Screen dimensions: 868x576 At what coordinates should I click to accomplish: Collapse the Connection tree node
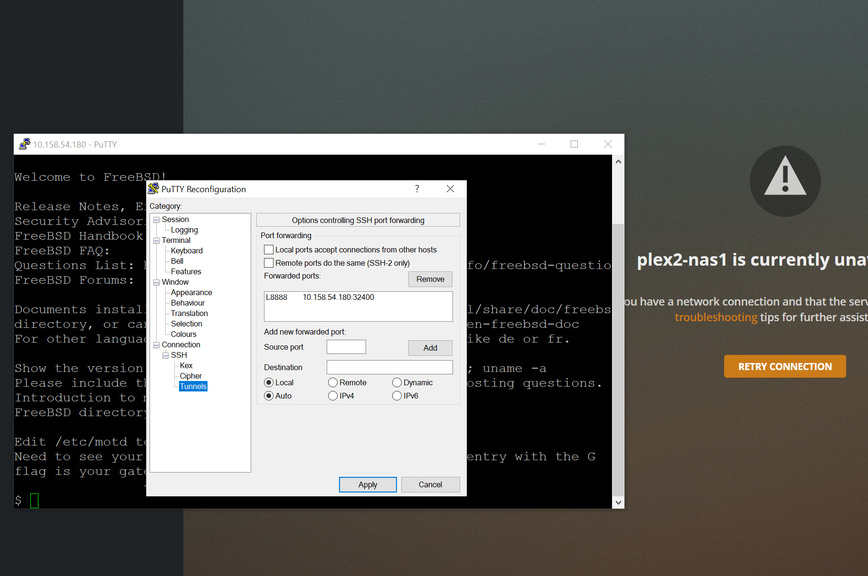(x=157, y=345)
